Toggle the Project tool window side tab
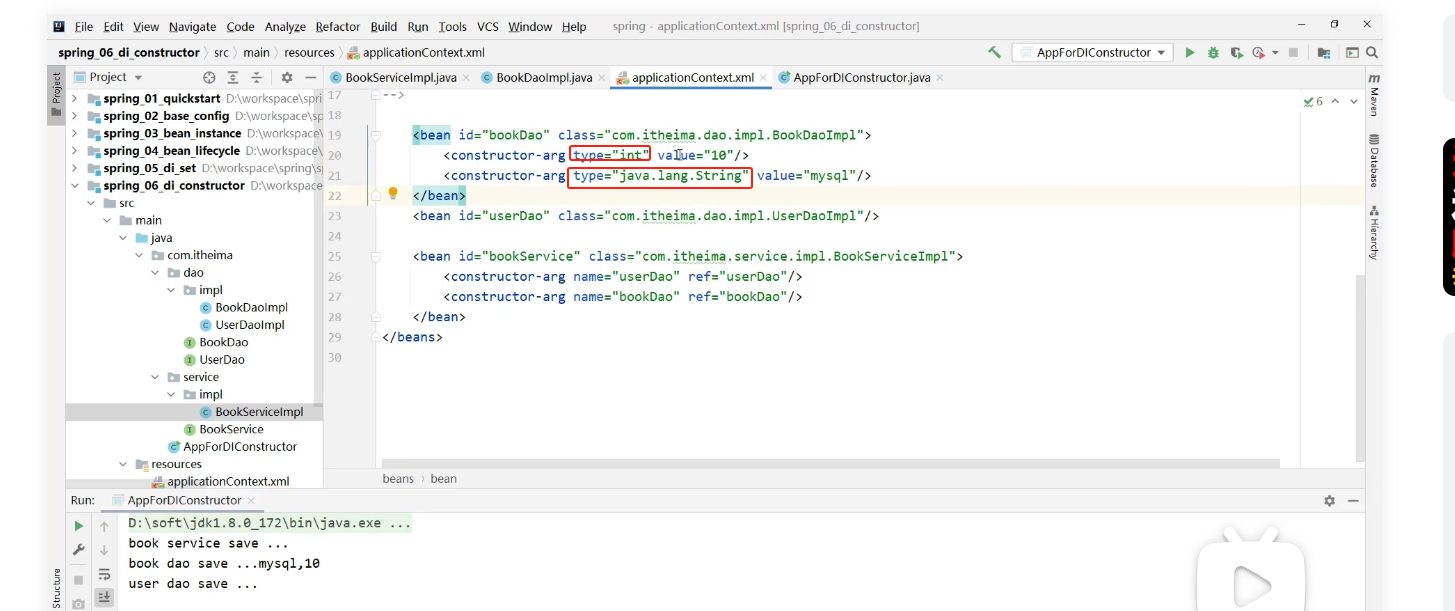This screenshot has width=1455, height=611. (56, 95)
